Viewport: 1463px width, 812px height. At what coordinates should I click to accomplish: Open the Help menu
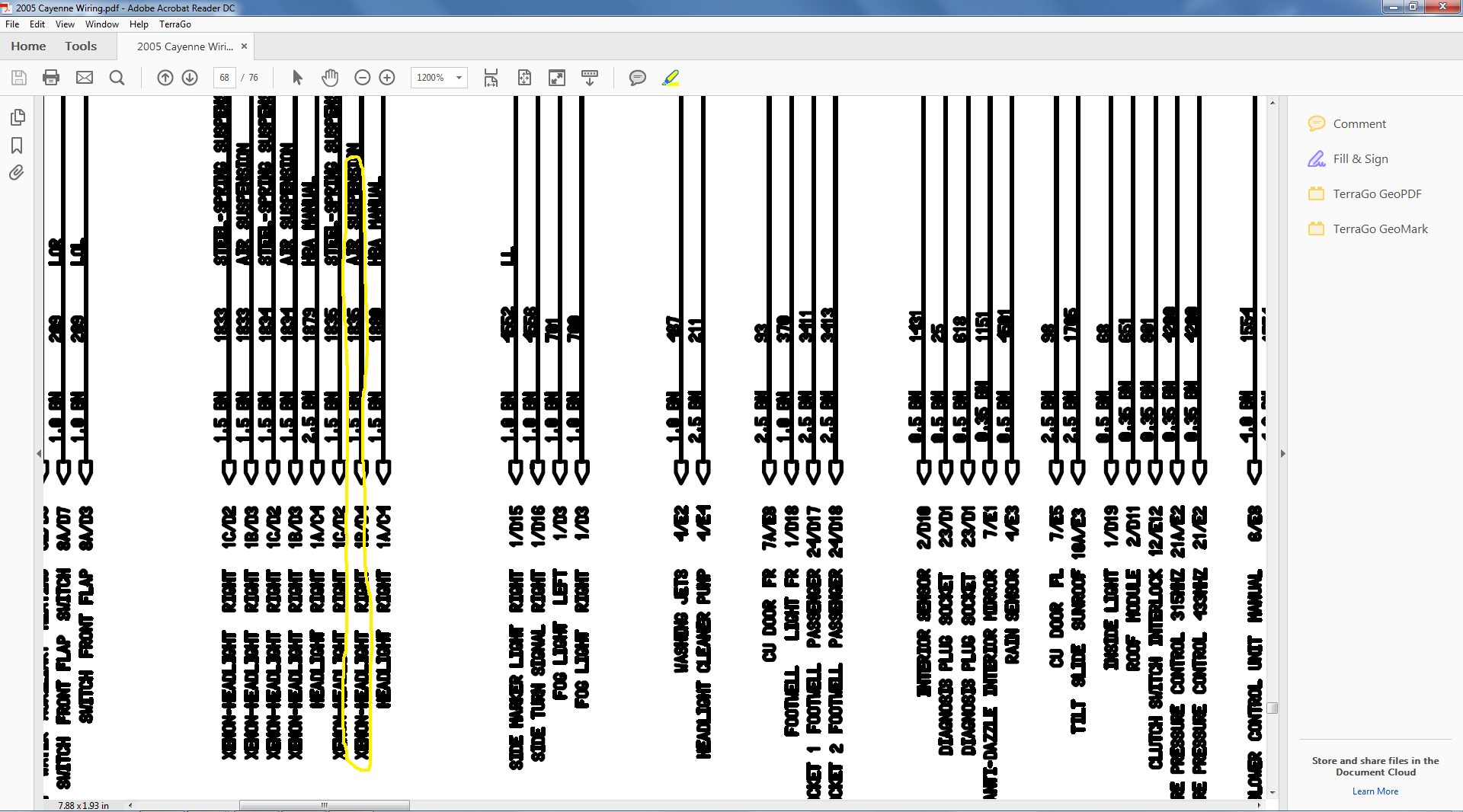(x=139, y=24)
